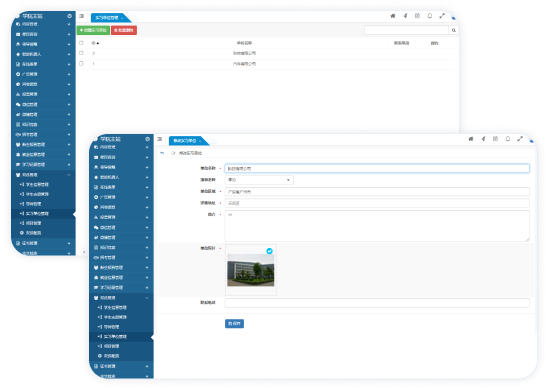Select the blue active tab in the list window
Image resolution: width=548 pixels, height=390 pixels.
point(109,18)
